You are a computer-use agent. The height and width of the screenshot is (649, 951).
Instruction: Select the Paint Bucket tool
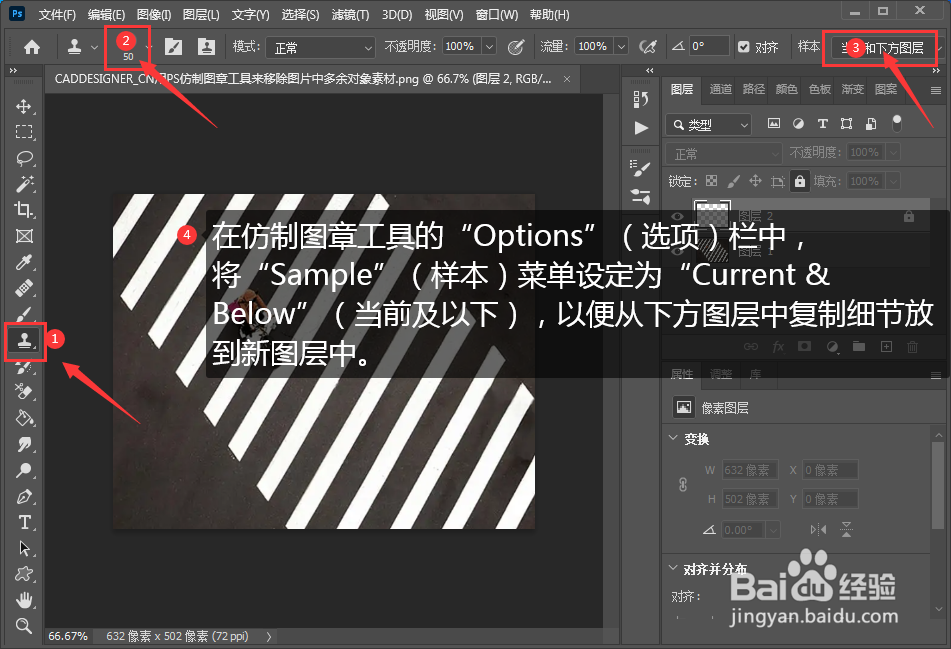24,419
